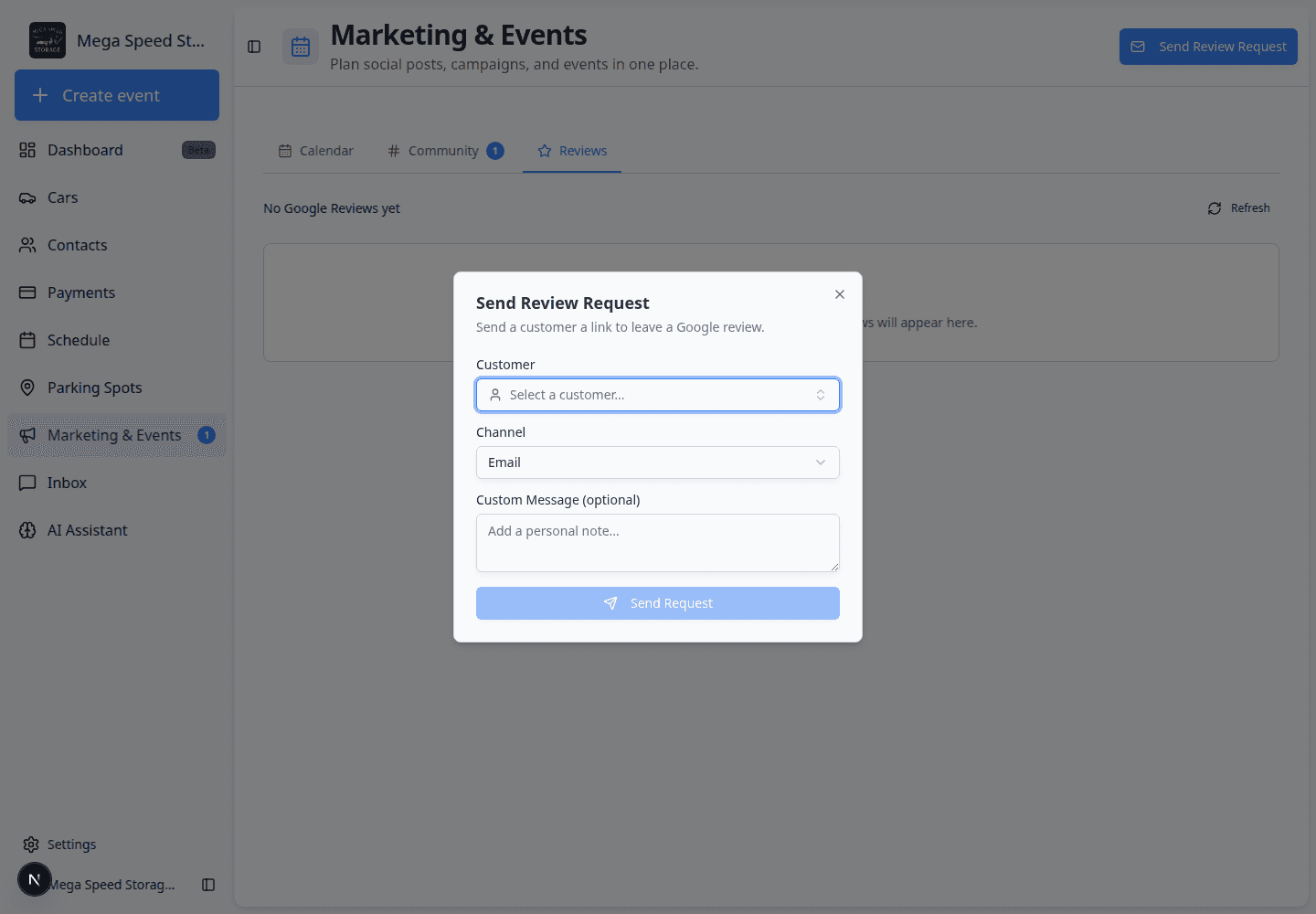
Task: Open the Dashboard page
Action: (117, 150)
